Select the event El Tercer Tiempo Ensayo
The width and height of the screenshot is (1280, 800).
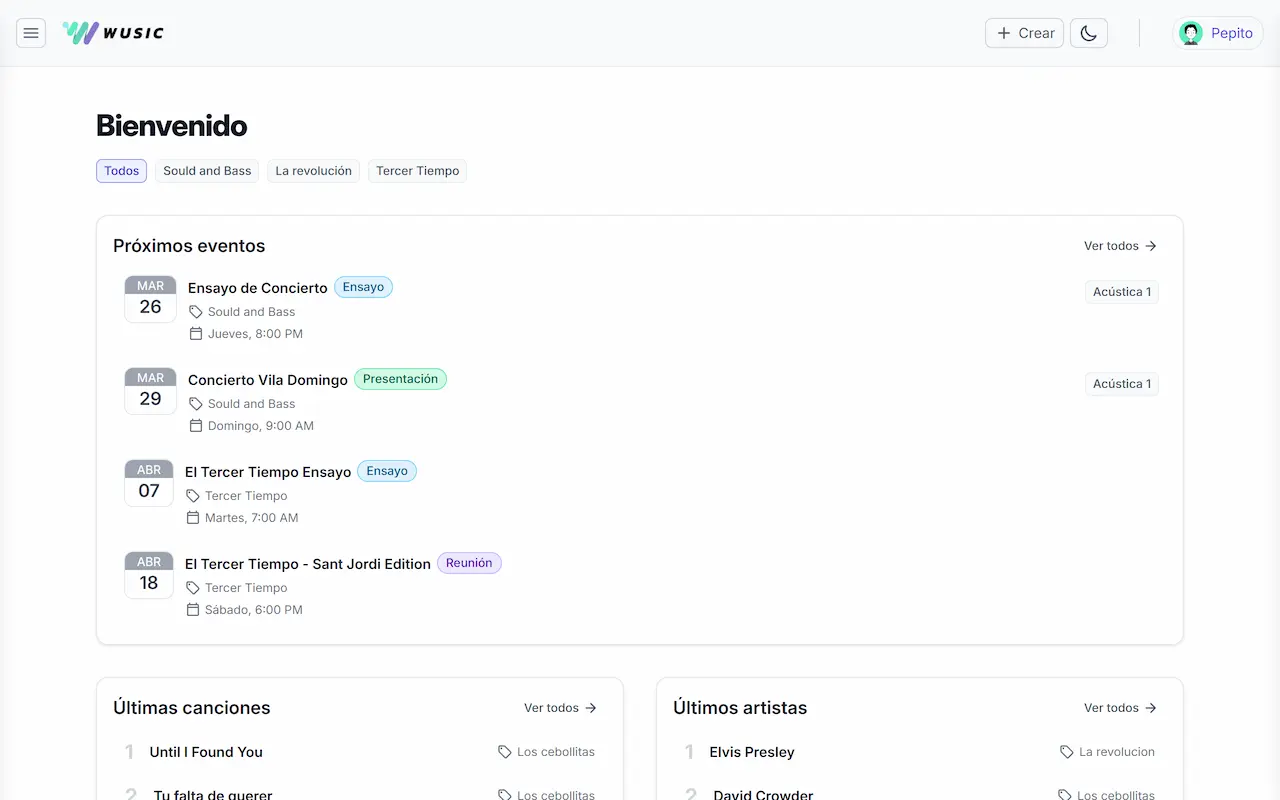pos(268,471)
